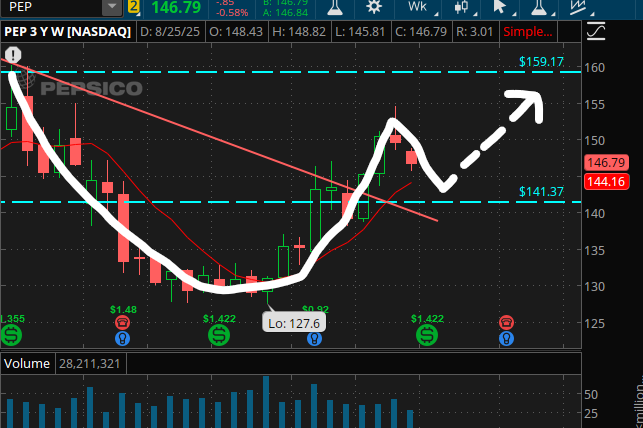Change the Wk time frame selector
Image resolution: width=643 pixels, height=428 pixels.
(x=417, y=7)
